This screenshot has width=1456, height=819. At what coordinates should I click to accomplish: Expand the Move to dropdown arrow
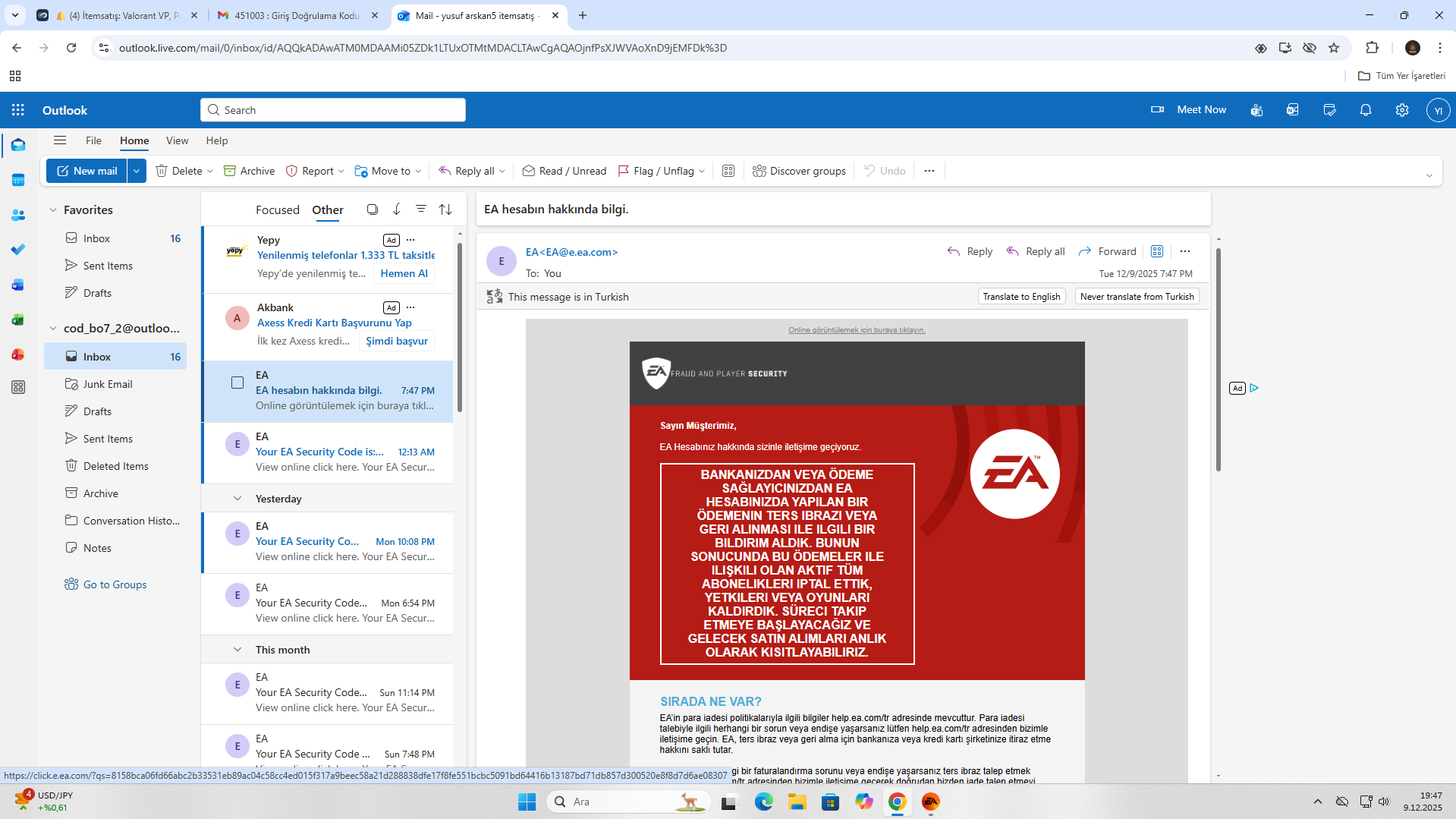[x=419, y=172]
